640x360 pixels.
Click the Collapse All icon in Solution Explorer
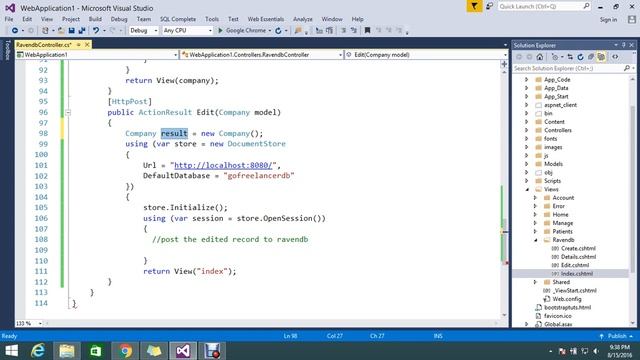pos(591,57)
